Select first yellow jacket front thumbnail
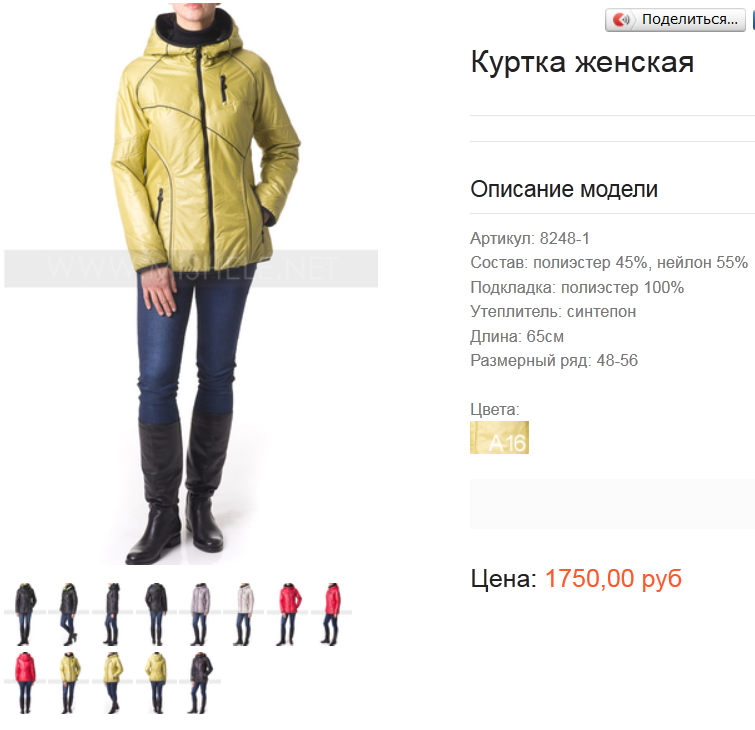 (x=68, y=683)
